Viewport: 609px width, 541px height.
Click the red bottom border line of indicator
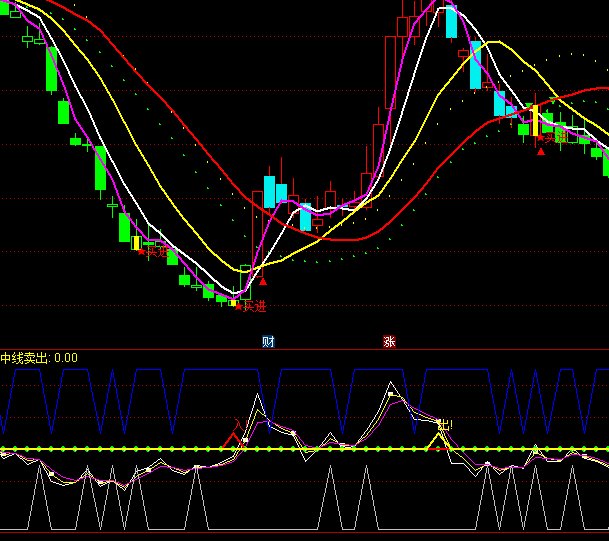coord(300,533)
